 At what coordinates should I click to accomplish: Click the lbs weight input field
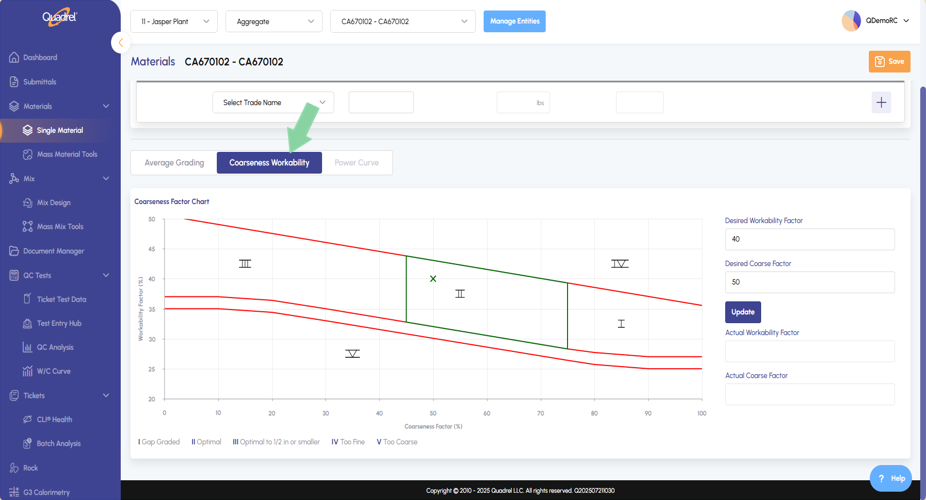(523, 102)
